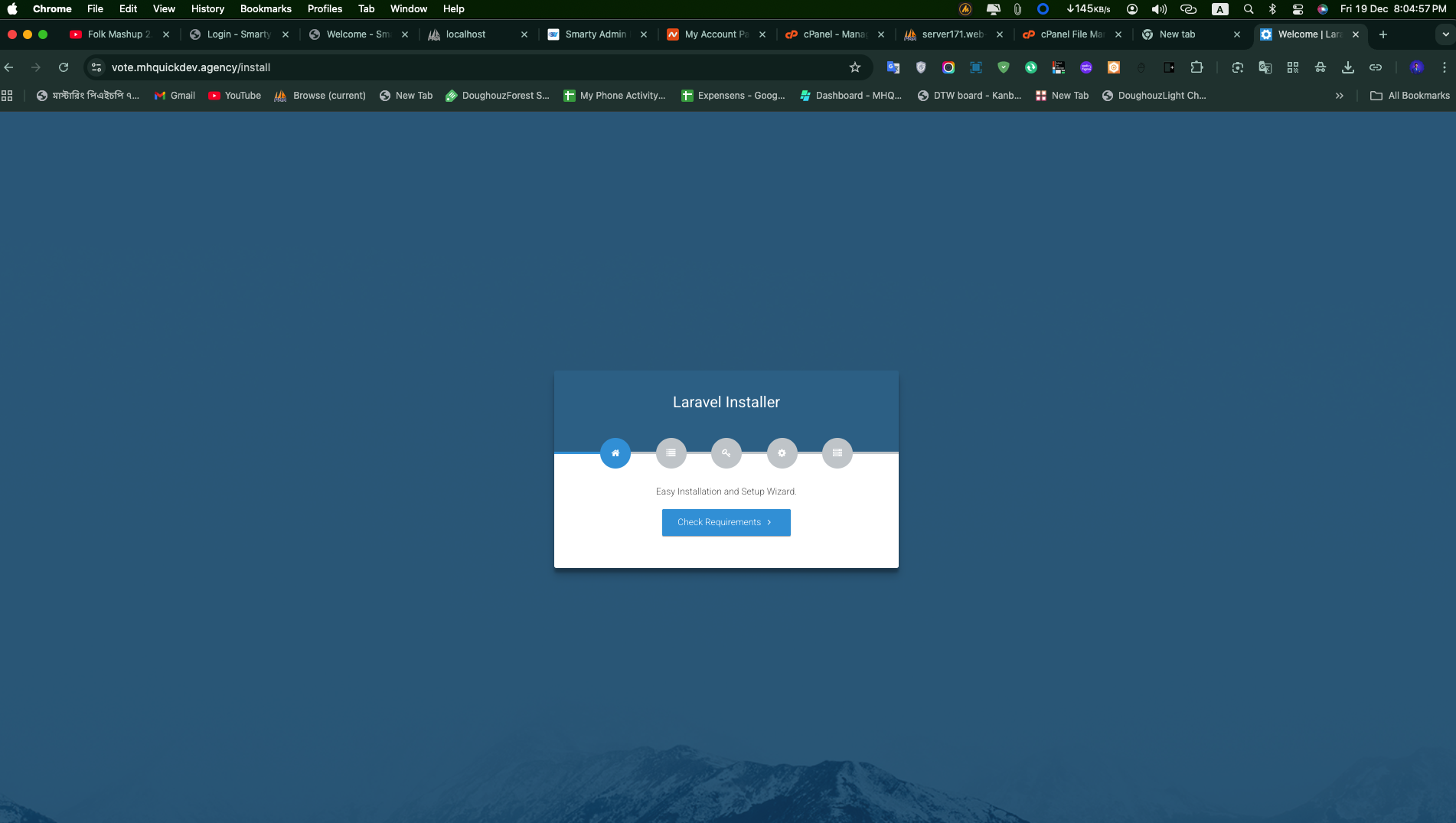Open the History menu in menu bar
Viewport: 1456px width, 823px height.
pyautogui.click(x=207, y=9)
